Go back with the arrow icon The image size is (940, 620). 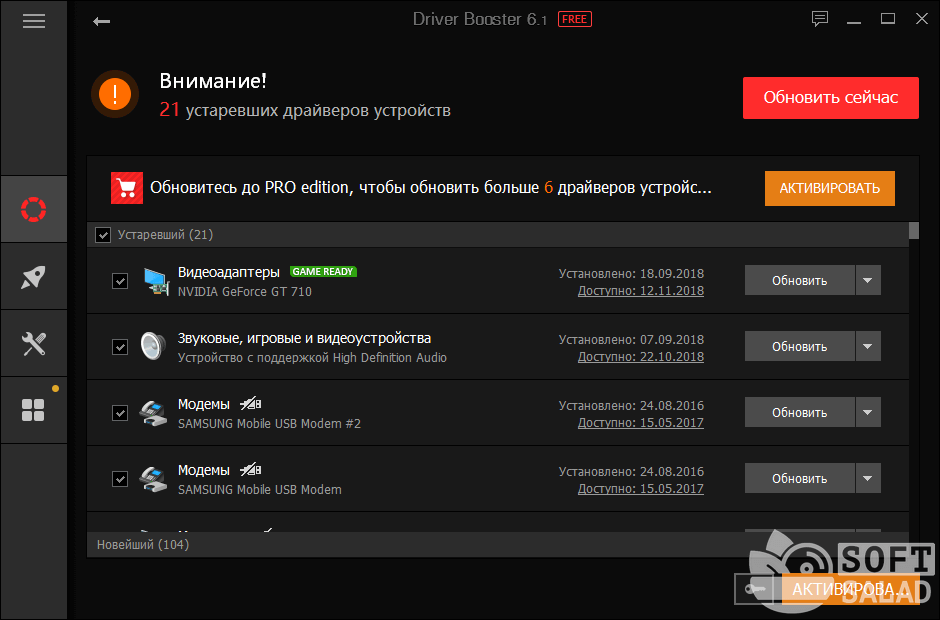pos(101,22)
